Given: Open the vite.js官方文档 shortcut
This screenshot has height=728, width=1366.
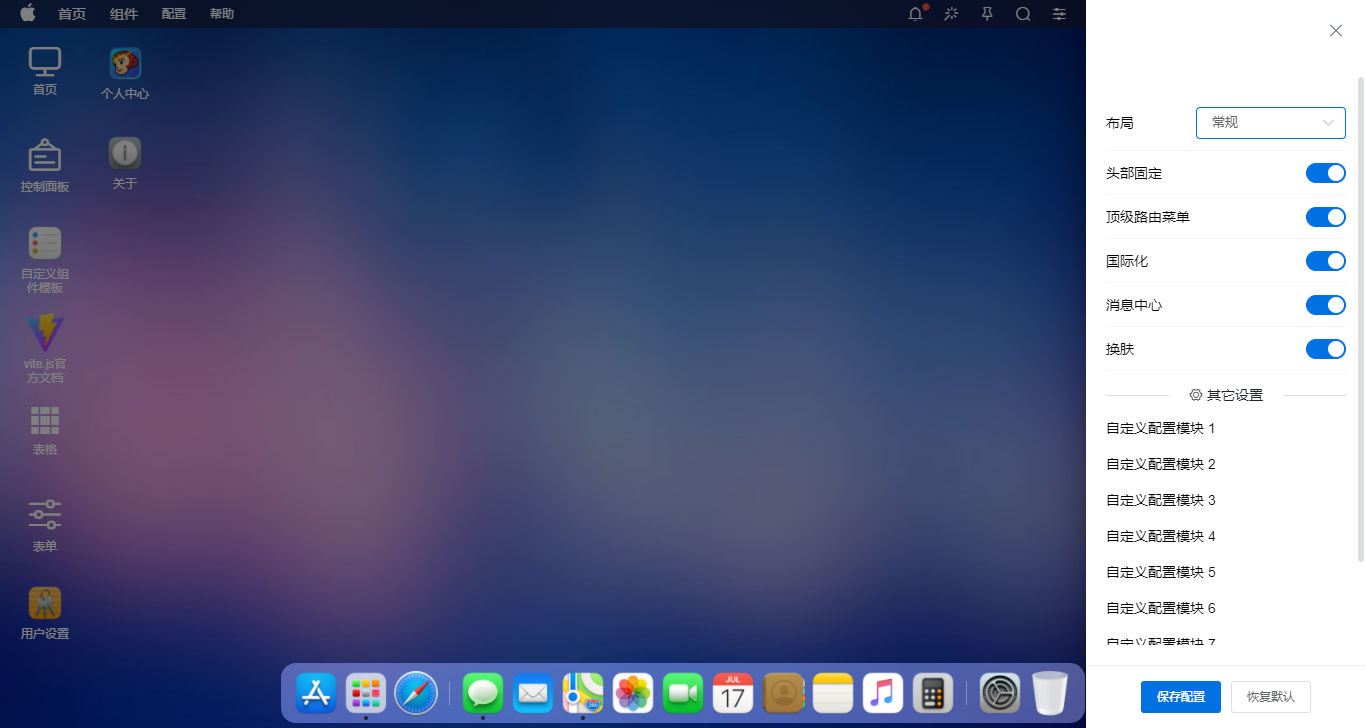Looking at the screenshot, I should (44, 340).
